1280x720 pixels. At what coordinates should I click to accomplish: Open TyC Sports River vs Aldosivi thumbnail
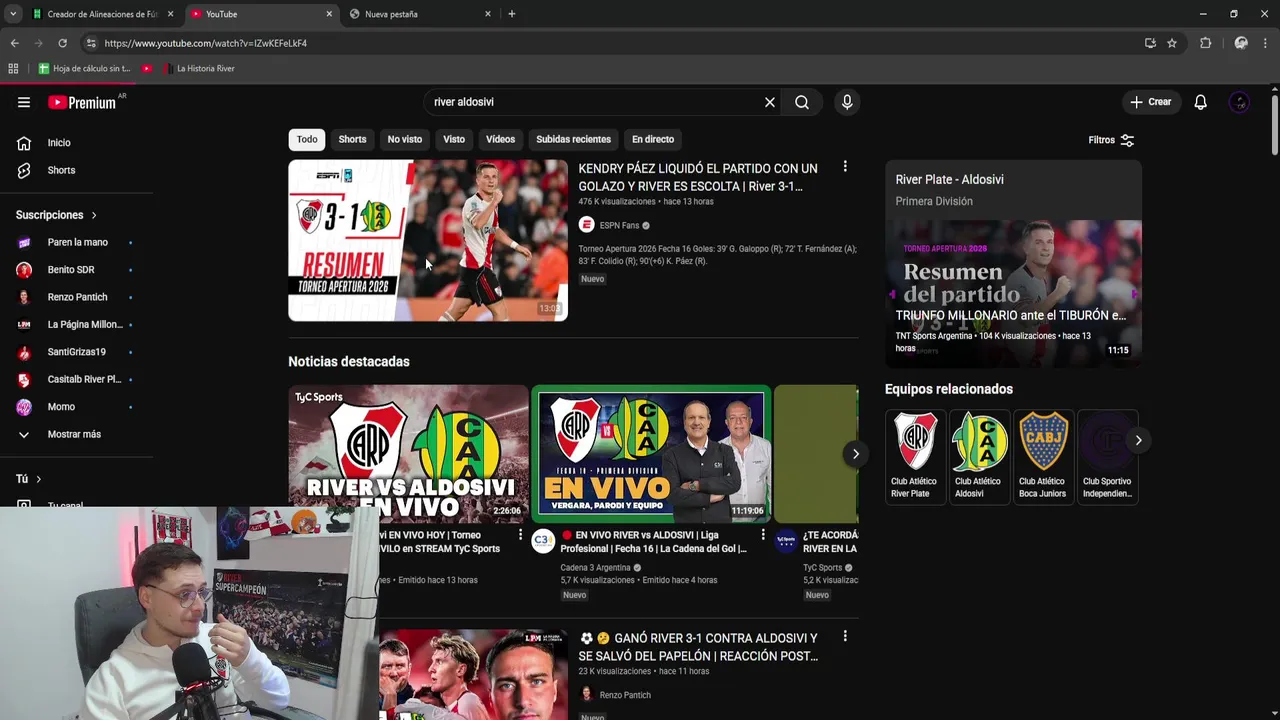coord(408,453)
